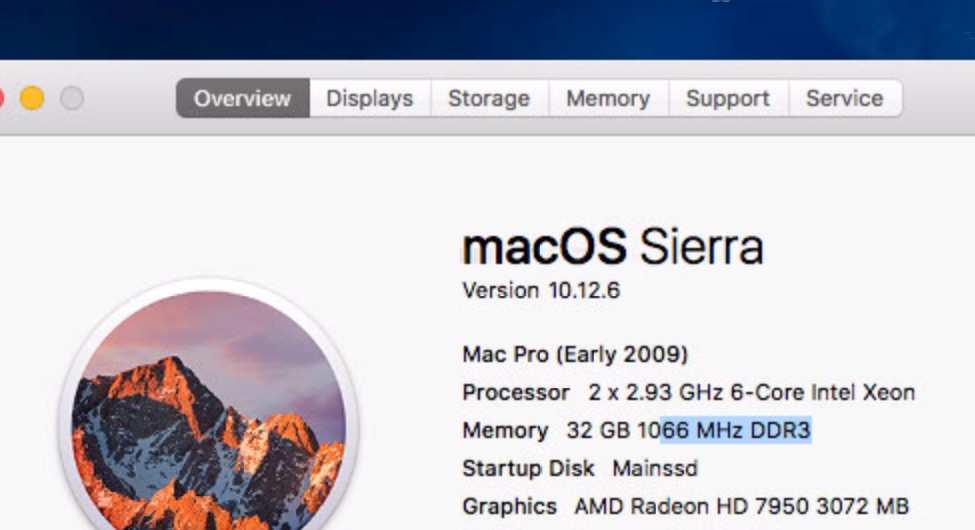Viewport: 975px width, 530px height.
Task: Click the highlighted MHz DDR3 memory text
Action: [735, 431]
